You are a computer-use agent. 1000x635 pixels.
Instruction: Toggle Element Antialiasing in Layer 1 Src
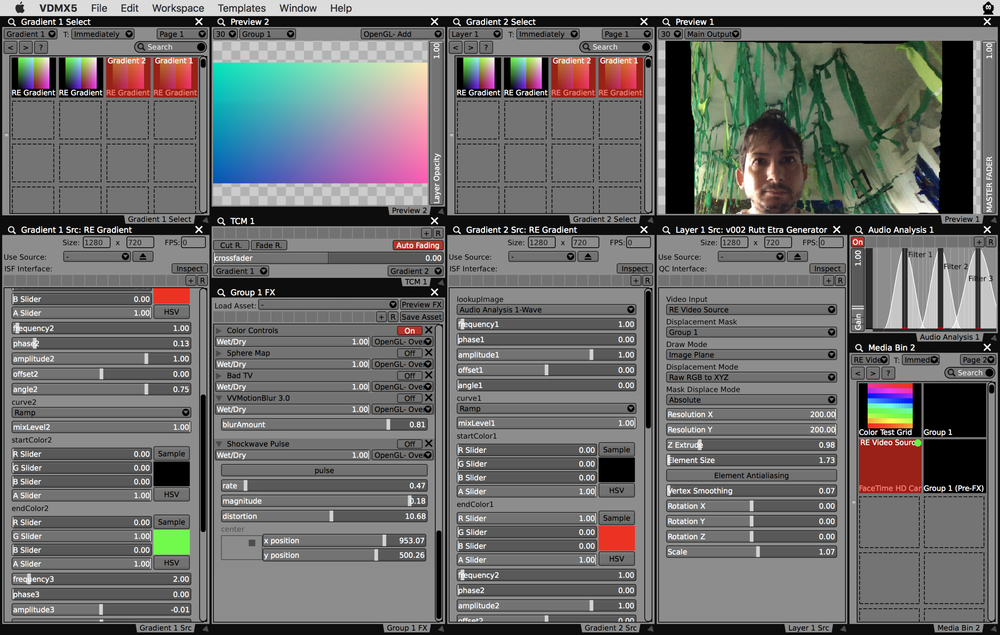pos(751,476)
